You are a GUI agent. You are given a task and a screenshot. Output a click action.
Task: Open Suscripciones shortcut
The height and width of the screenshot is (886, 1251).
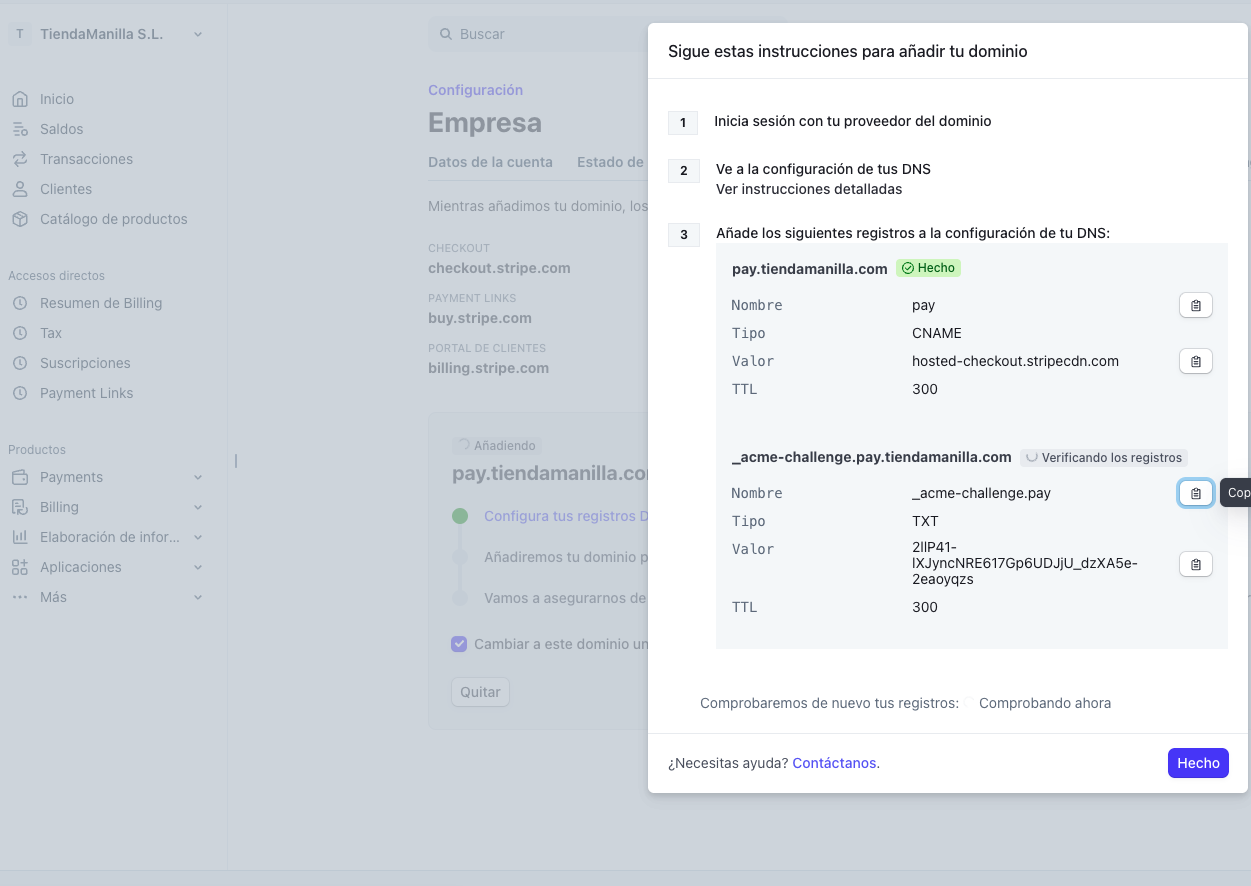pos(85,363)
